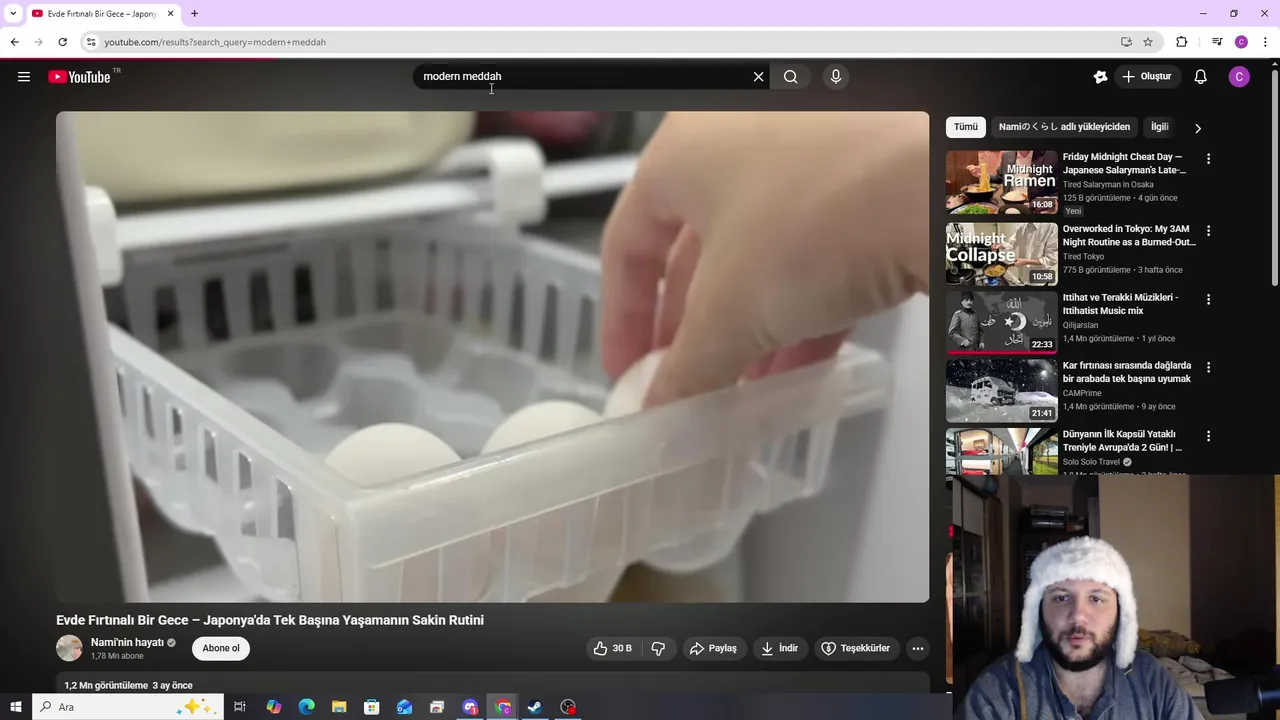1280x720 pixels.
Task: Select the Tümü filter chip
Action: tap(965, 127)
